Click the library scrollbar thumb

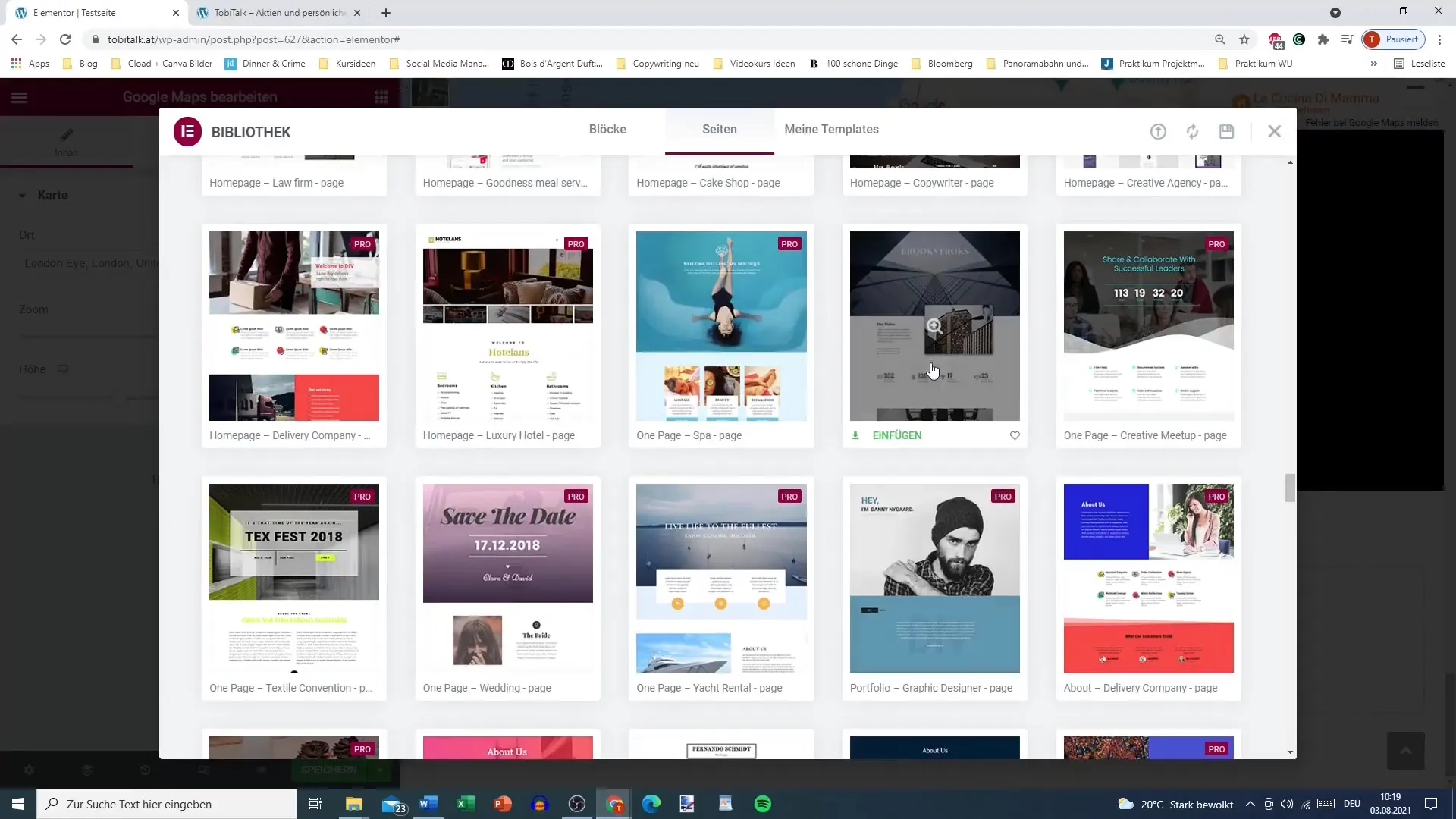[1290, 488]
